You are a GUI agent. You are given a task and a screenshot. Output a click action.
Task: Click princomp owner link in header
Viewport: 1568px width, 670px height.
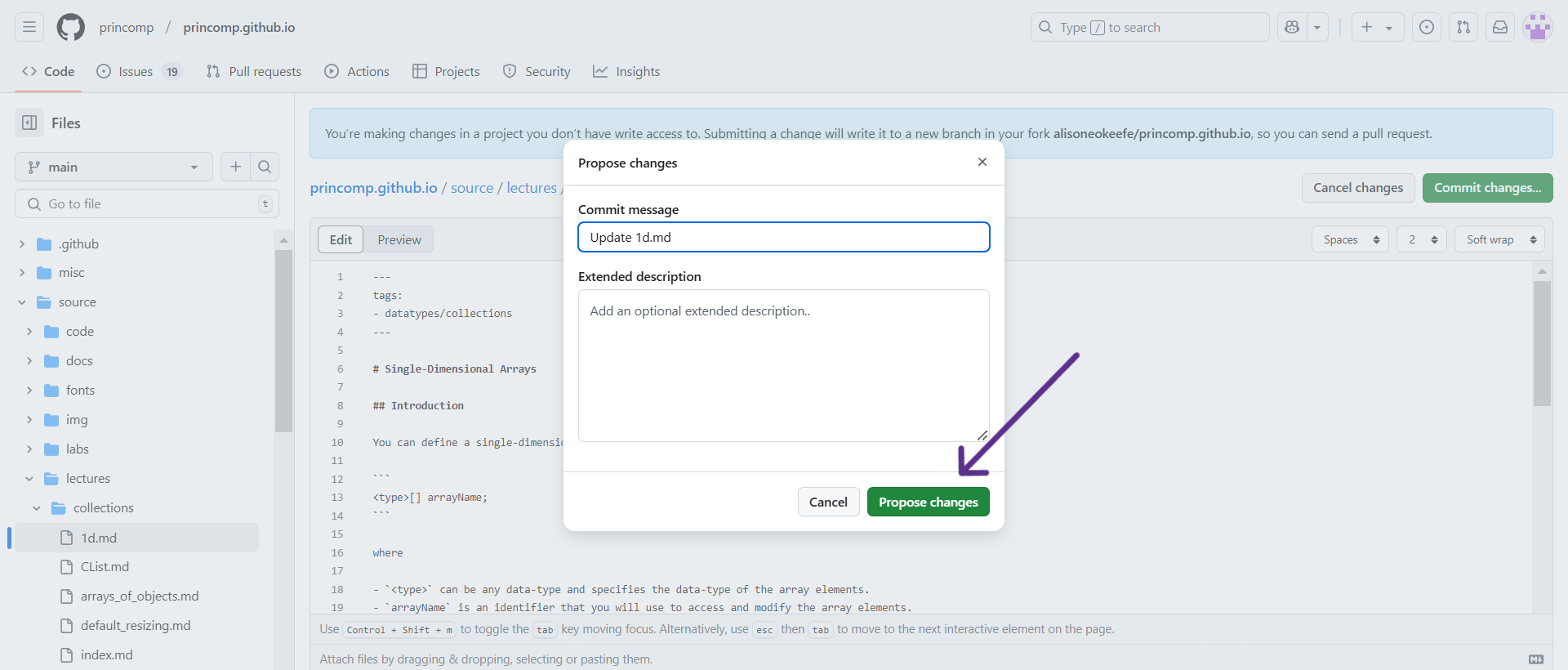pyautogui.click(x=127, y=27)
